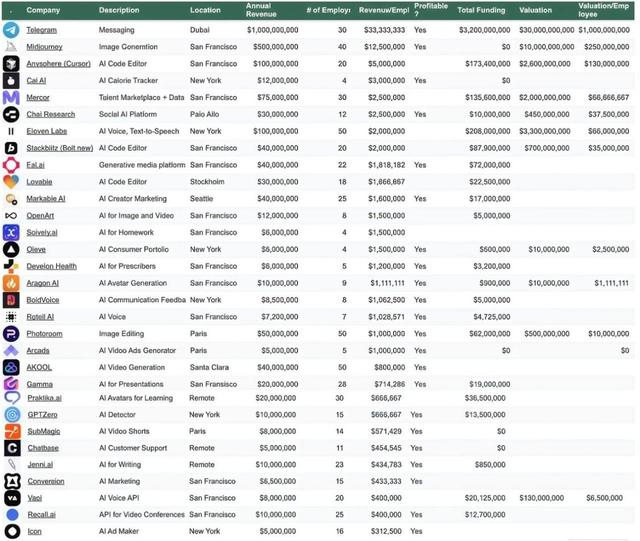Select the Annual Revenue column header
This screenshot has width=640, height=541.
(261, 10)
